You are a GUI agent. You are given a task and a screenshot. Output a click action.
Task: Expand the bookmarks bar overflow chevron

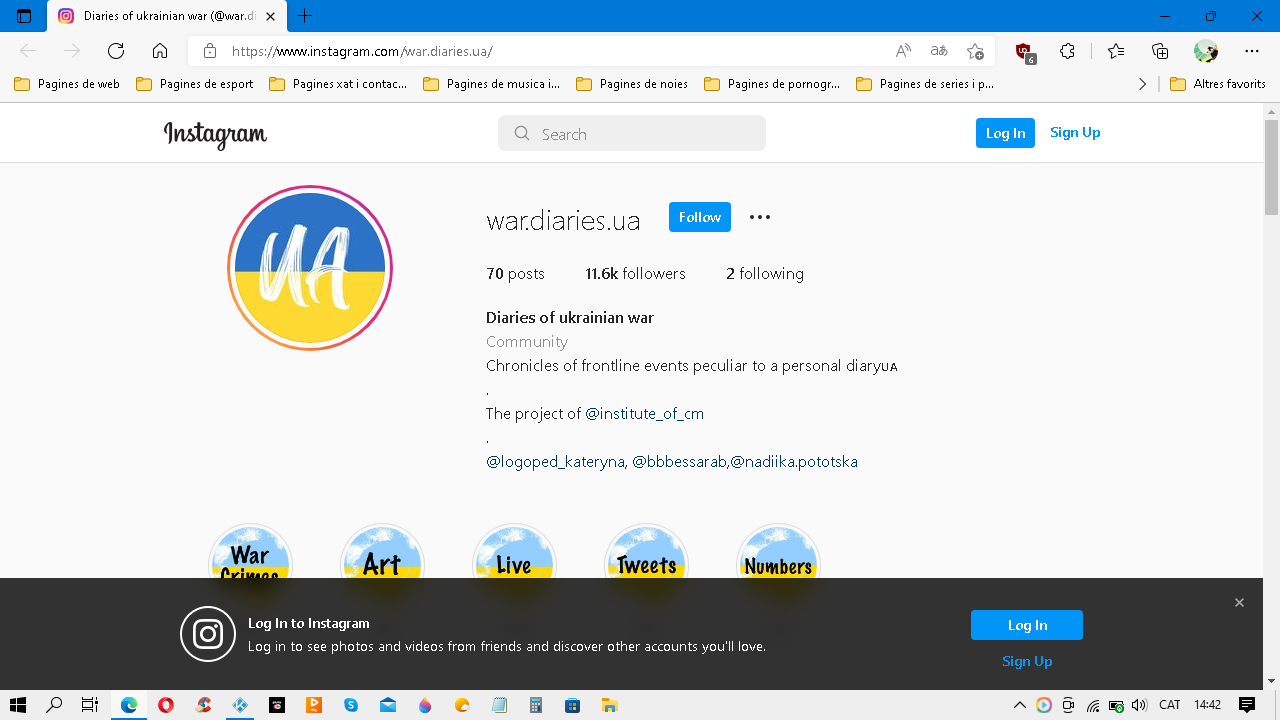click(x=1142, y=84)
